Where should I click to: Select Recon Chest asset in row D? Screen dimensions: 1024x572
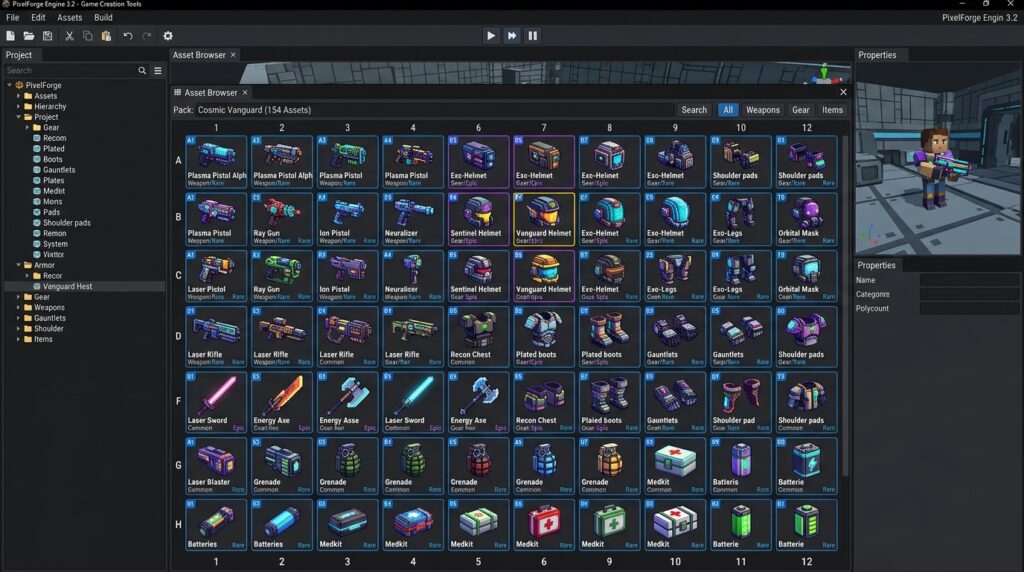[479, 337]
